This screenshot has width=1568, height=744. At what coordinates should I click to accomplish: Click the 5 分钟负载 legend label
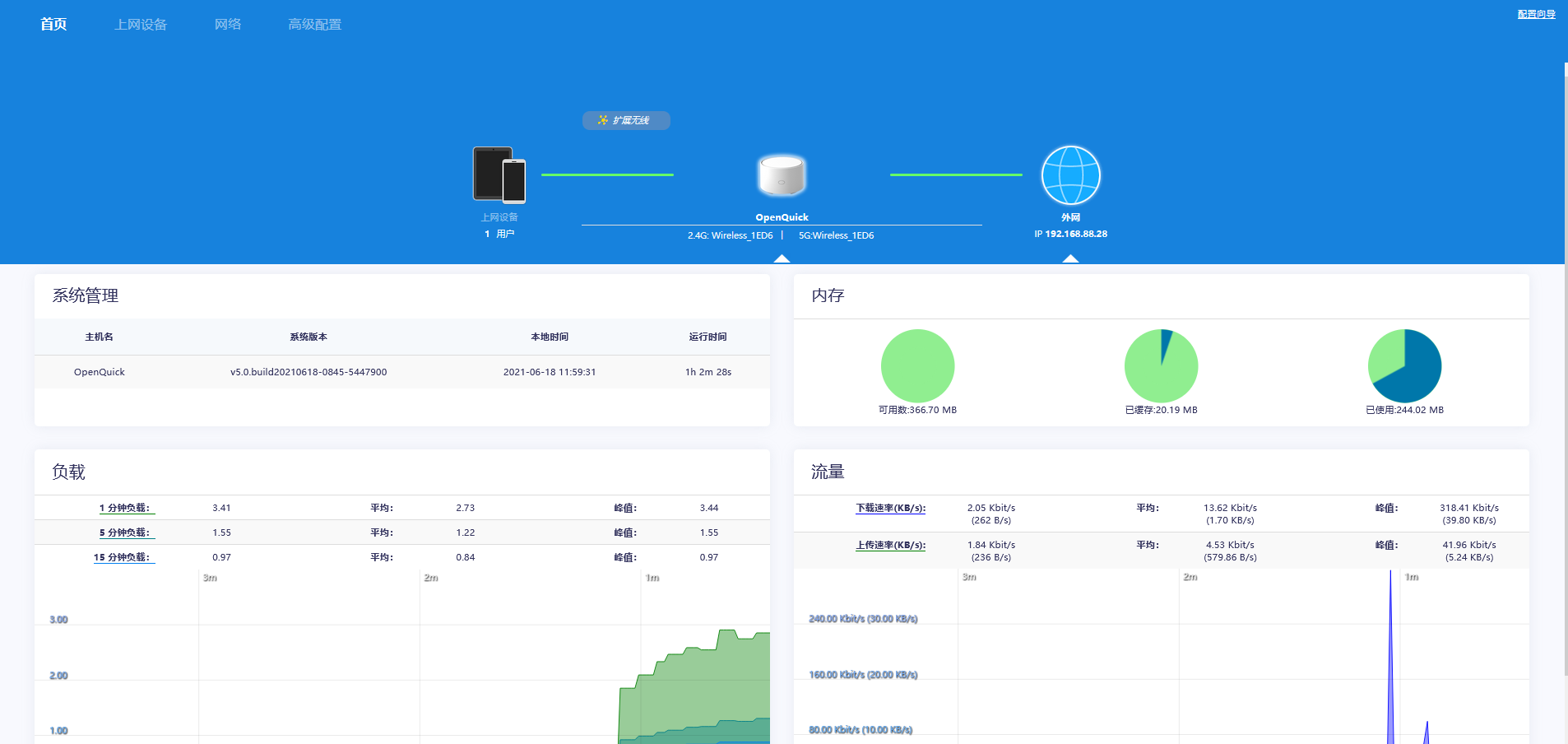click(124, 533)
